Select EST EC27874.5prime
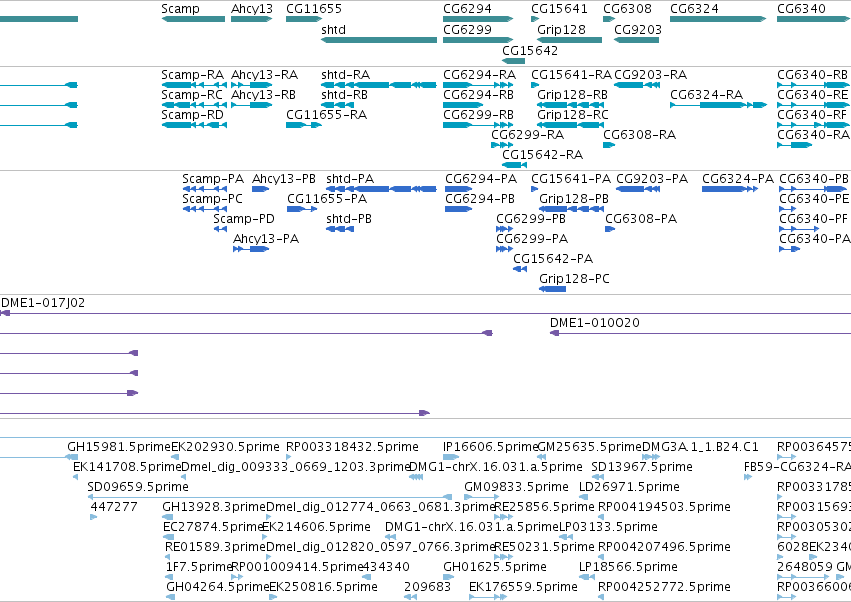 (213, 527)
